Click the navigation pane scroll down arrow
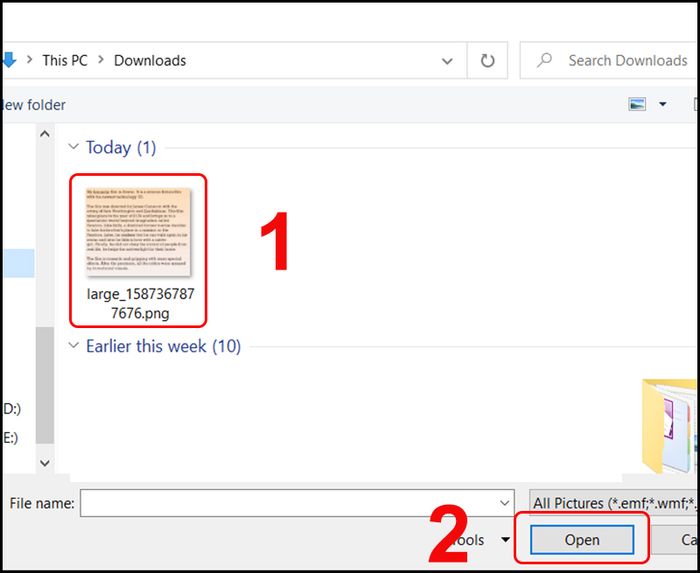 (x=45, y=463)
